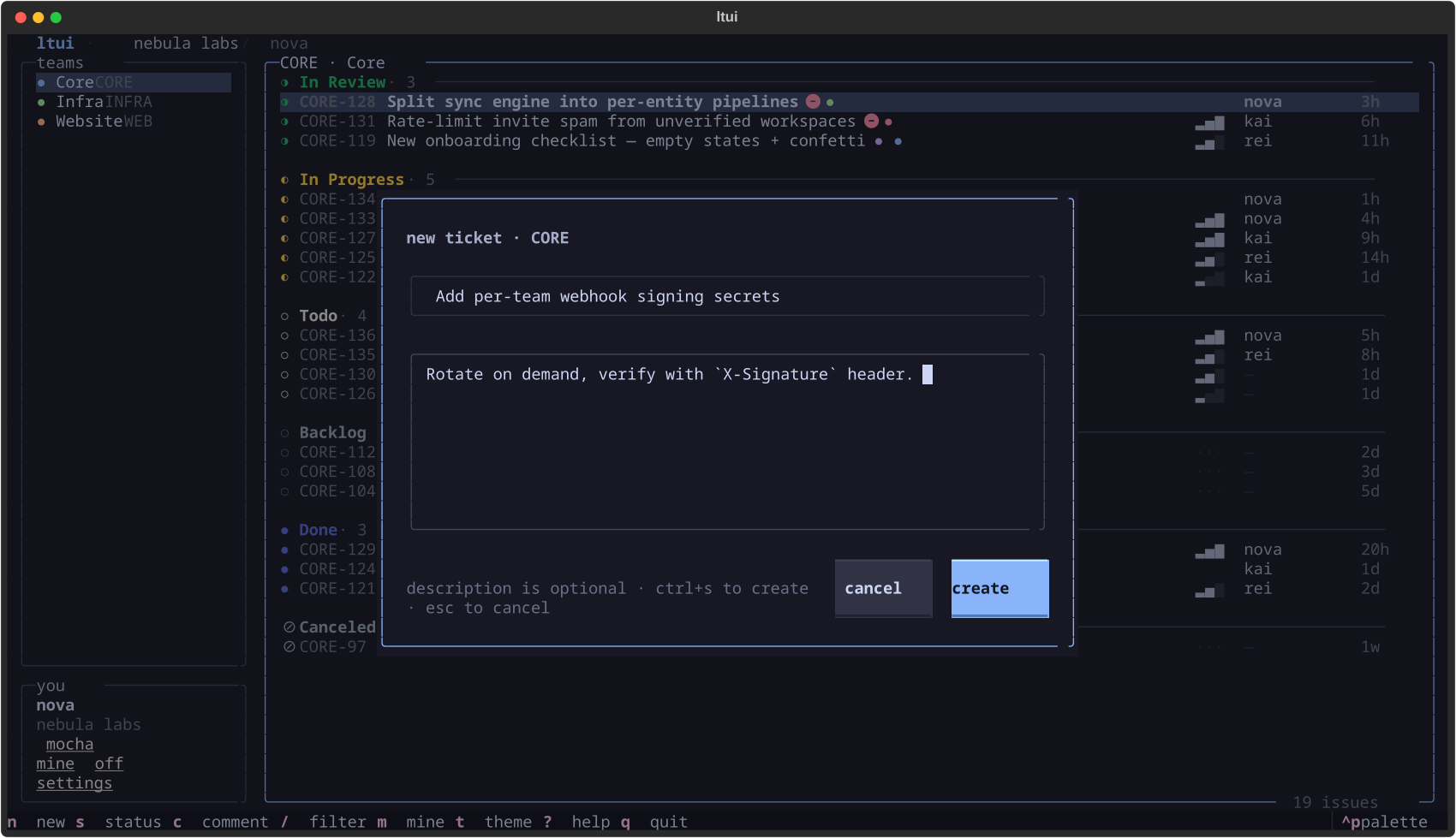
Task: Click 'status' in the bottom shortcut bar
Action: (133, 822)
